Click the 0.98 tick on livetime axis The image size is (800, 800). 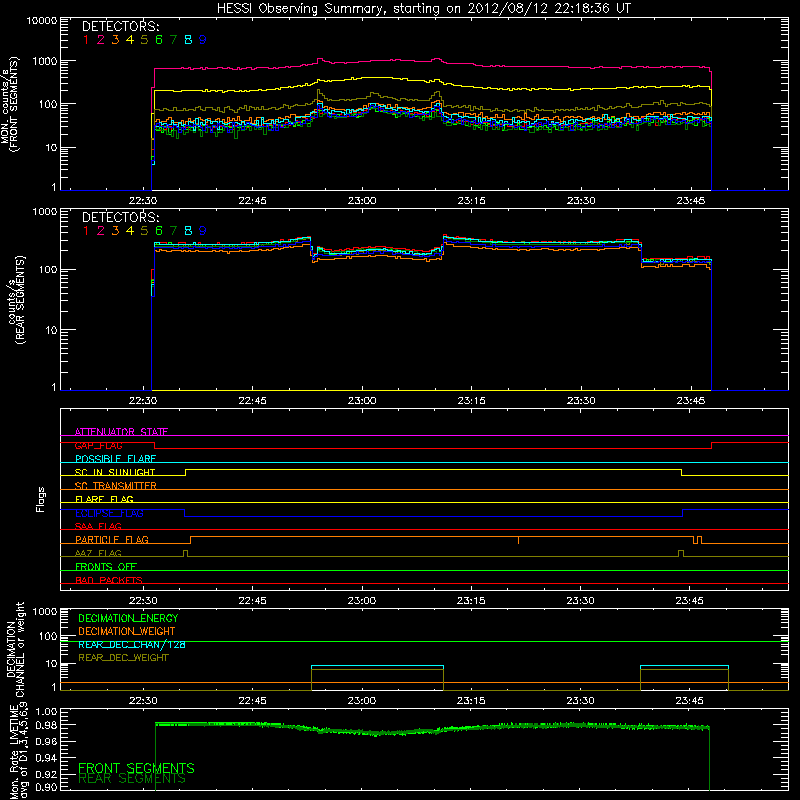46,724
